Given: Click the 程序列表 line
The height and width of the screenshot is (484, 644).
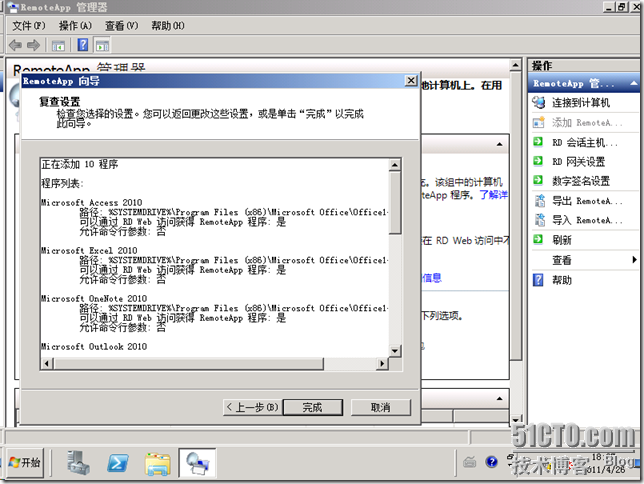Looking at the screenshot, I should pyautogui.click(x=62, y=183).
